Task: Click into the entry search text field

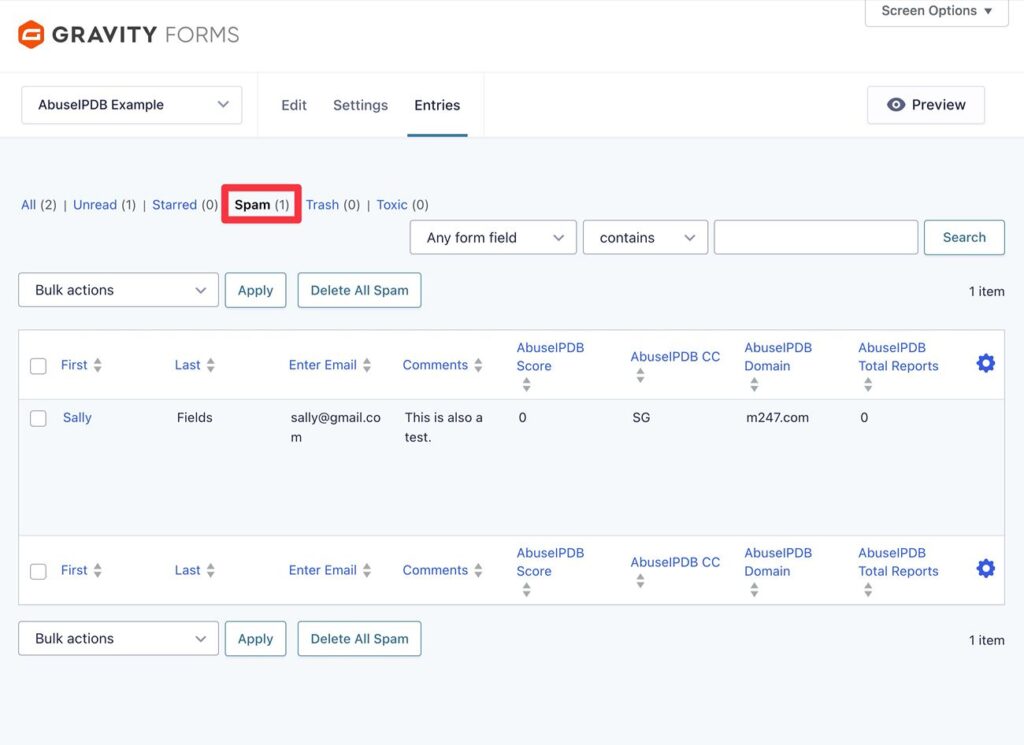Action: pyautogui.click(x=816, y=238)
